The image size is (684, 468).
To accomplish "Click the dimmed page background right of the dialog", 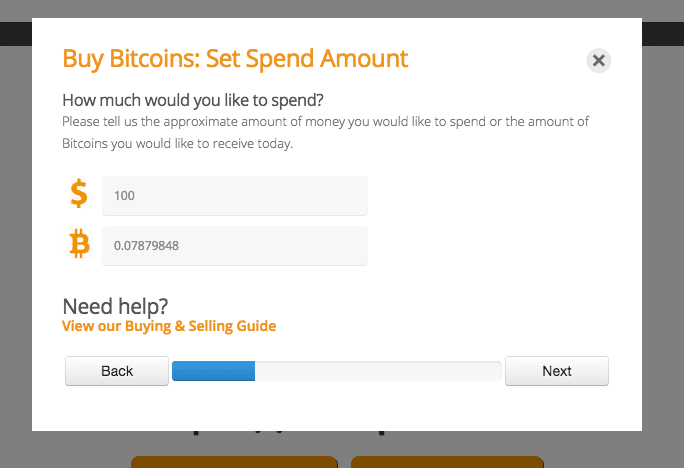I will coord(663,250).
